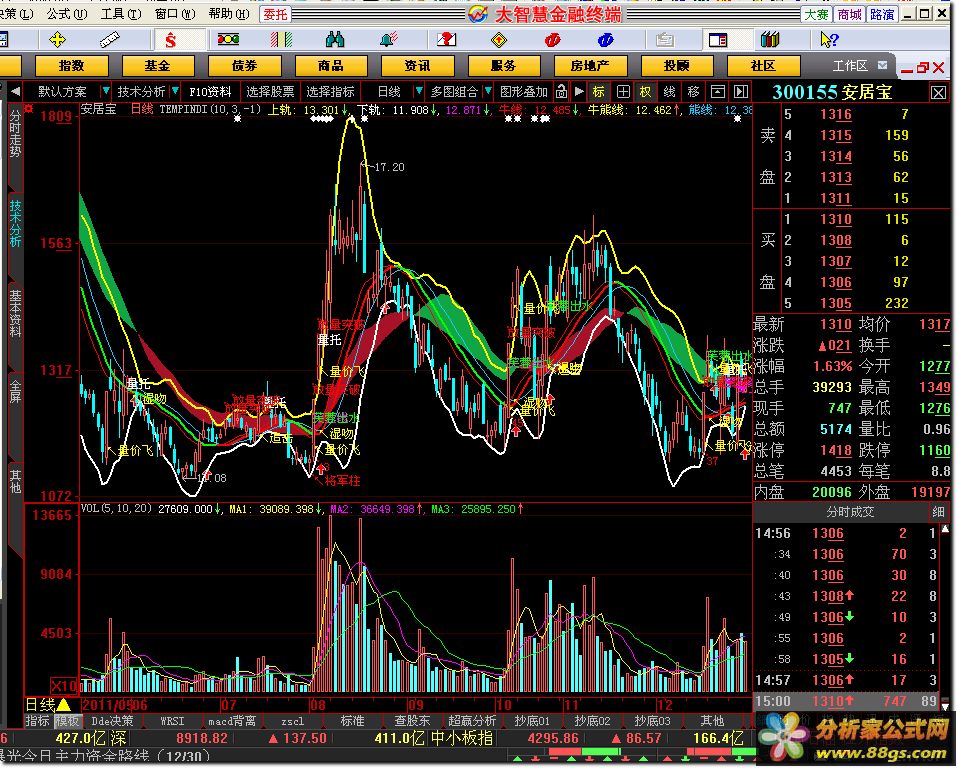Toggle the X10 volume scale button

click(x=64, y=686)
